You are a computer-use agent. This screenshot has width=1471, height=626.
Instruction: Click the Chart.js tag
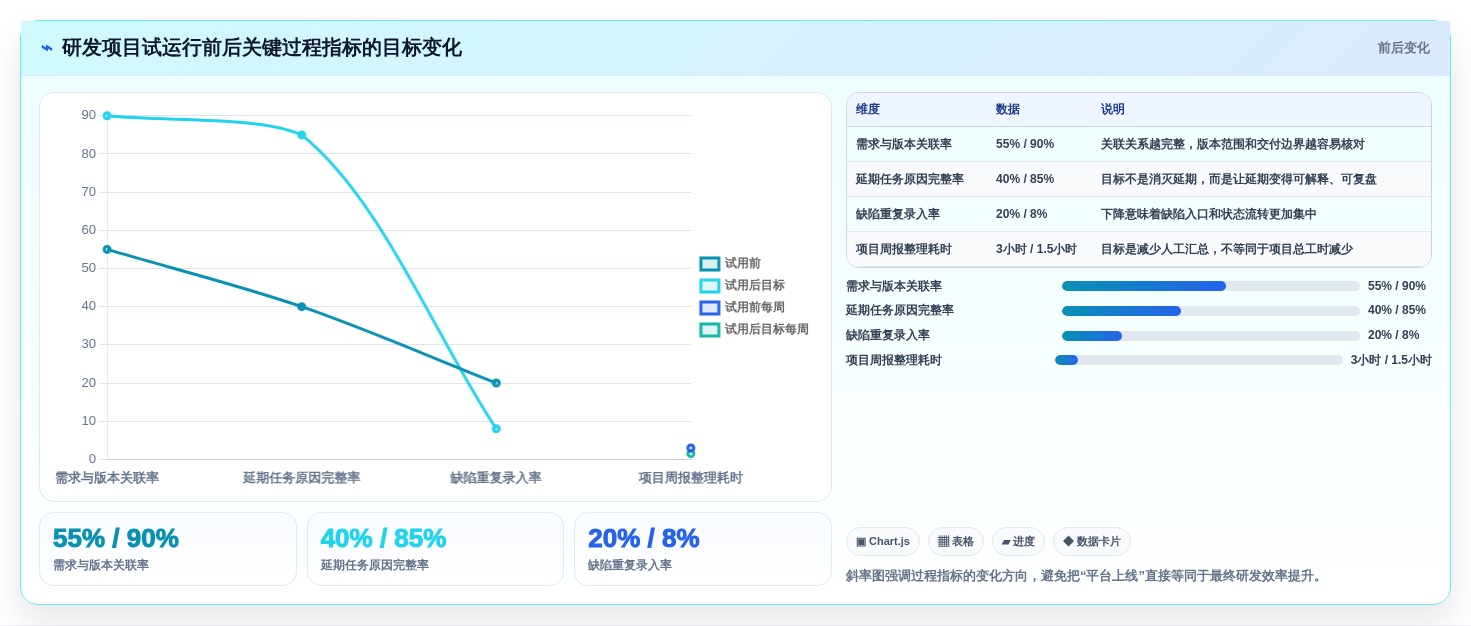[x=883, y=542]
